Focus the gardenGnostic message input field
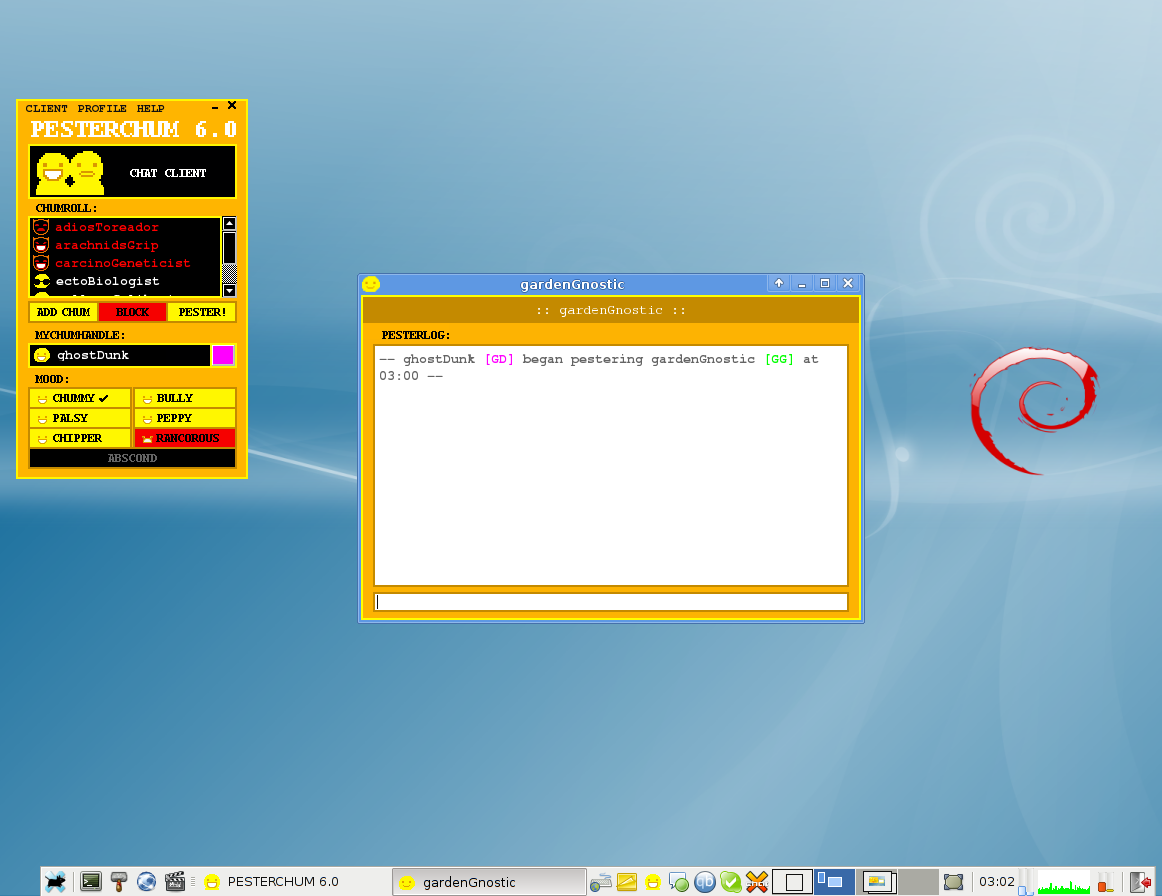This screenshot has height=896, width=1162. coord(610,602)
